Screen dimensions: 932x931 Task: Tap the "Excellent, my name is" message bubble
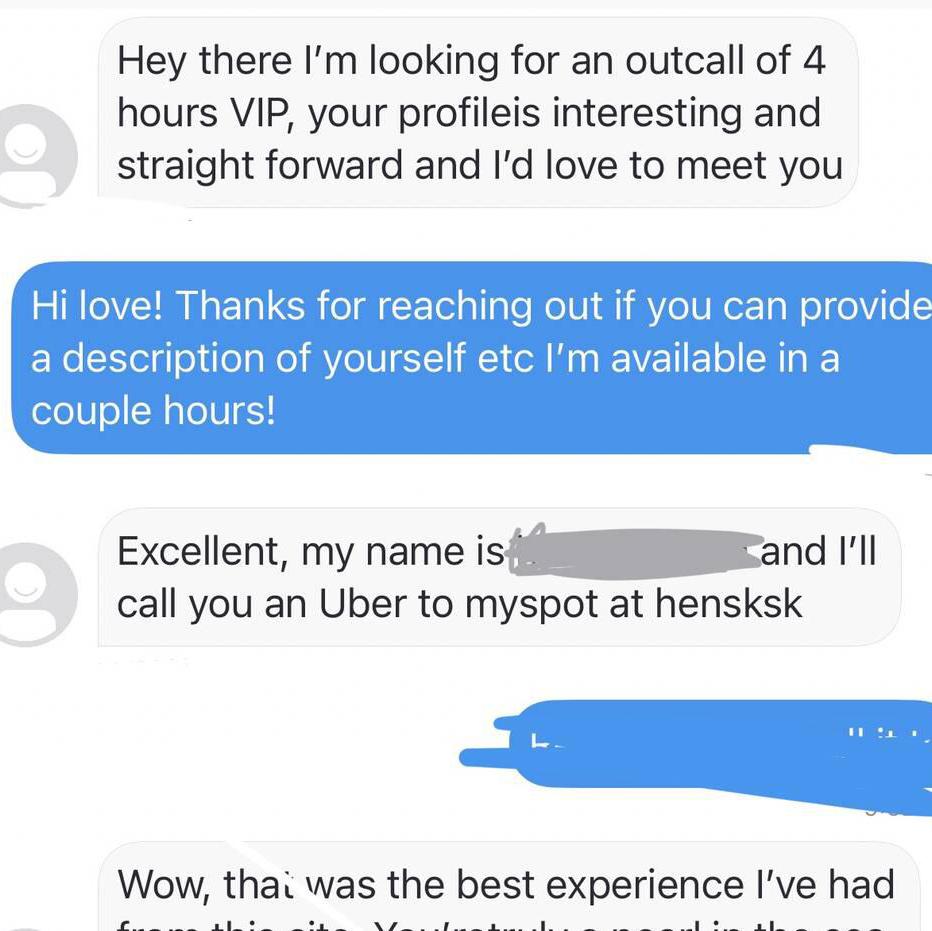[499, 577]
